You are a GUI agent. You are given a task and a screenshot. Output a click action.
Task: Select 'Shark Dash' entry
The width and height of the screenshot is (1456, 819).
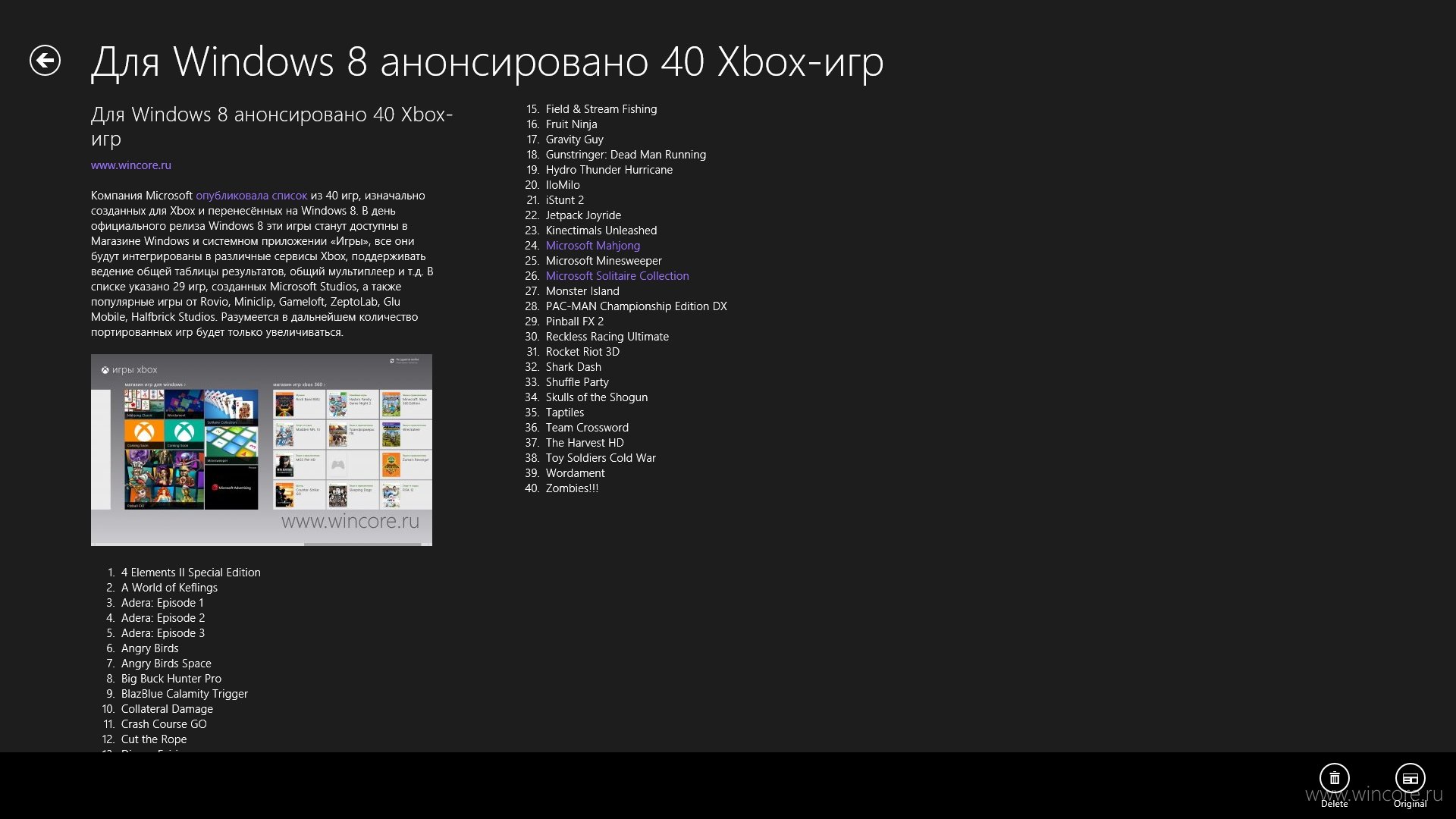tap(573, 367)
